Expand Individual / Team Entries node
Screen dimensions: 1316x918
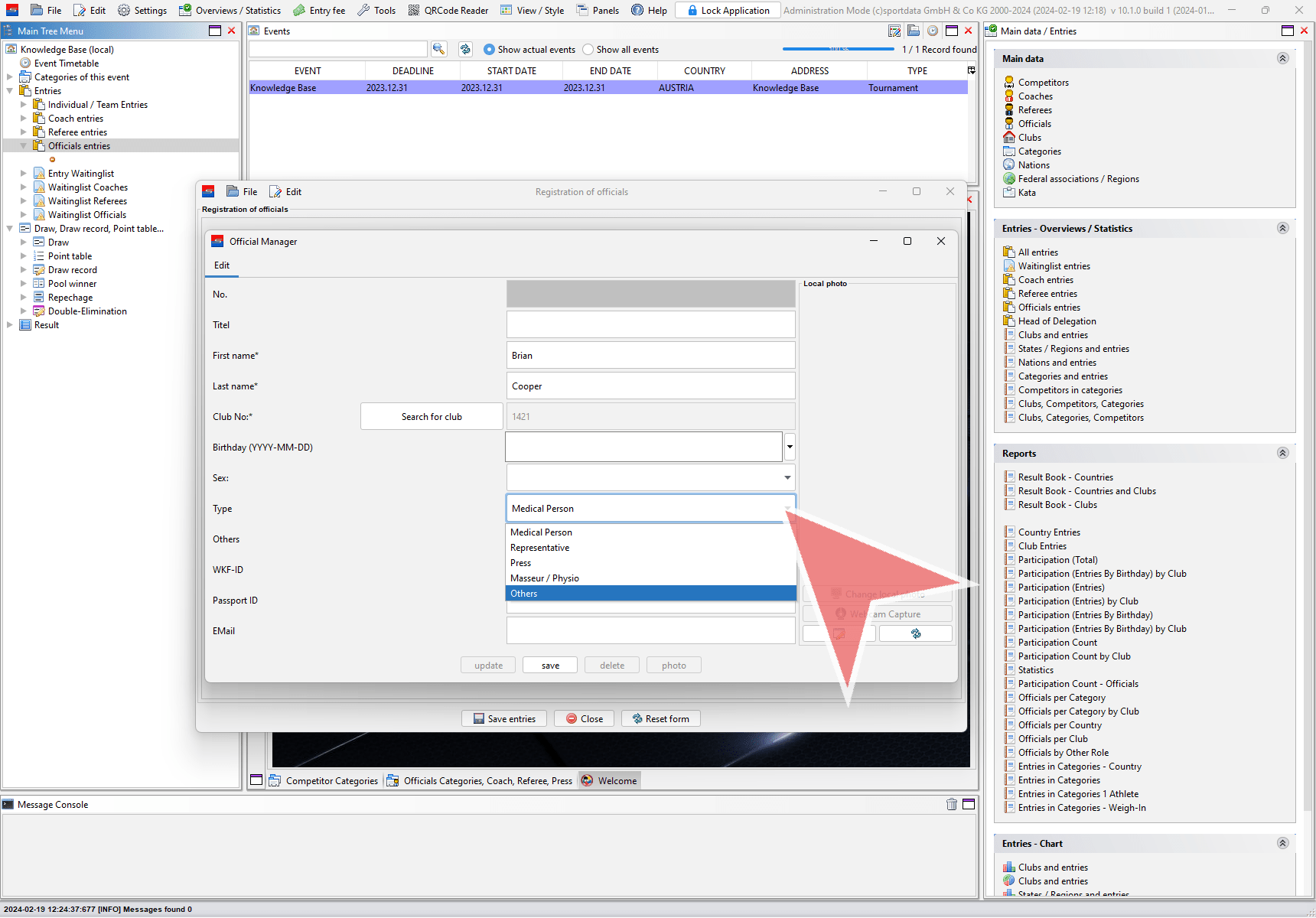click(24, 104)
